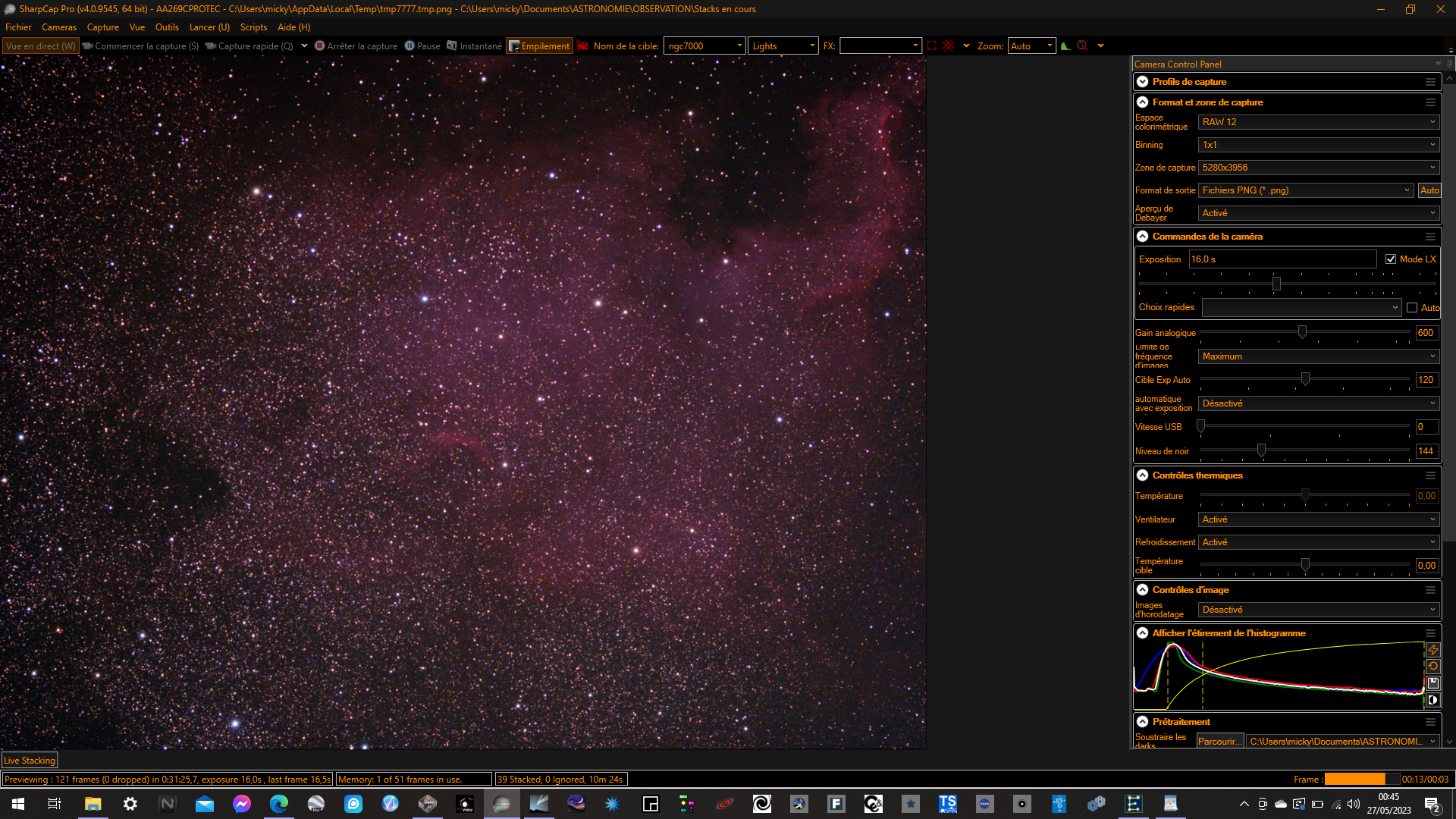This screenshot has height=819, width=1456.
Task: Open the Aperçu de Debayer dropdown
Action: pos(1319,213)
